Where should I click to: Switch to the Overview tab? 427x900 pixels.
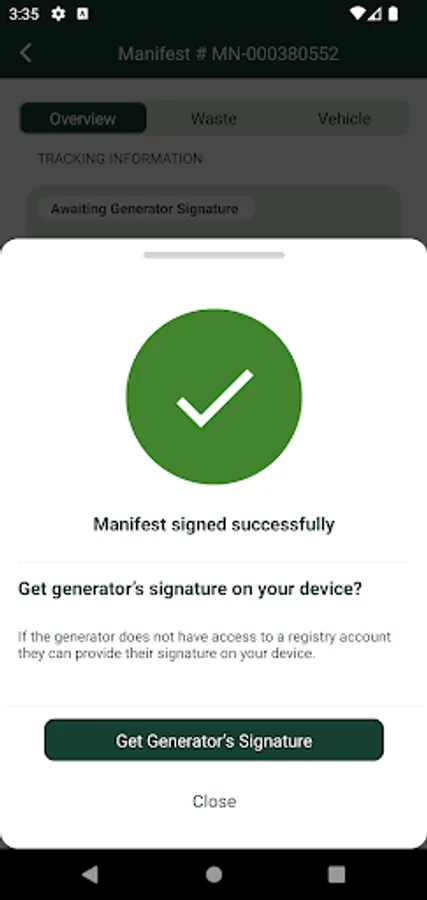pyautogui.click(x=83, y=118)
